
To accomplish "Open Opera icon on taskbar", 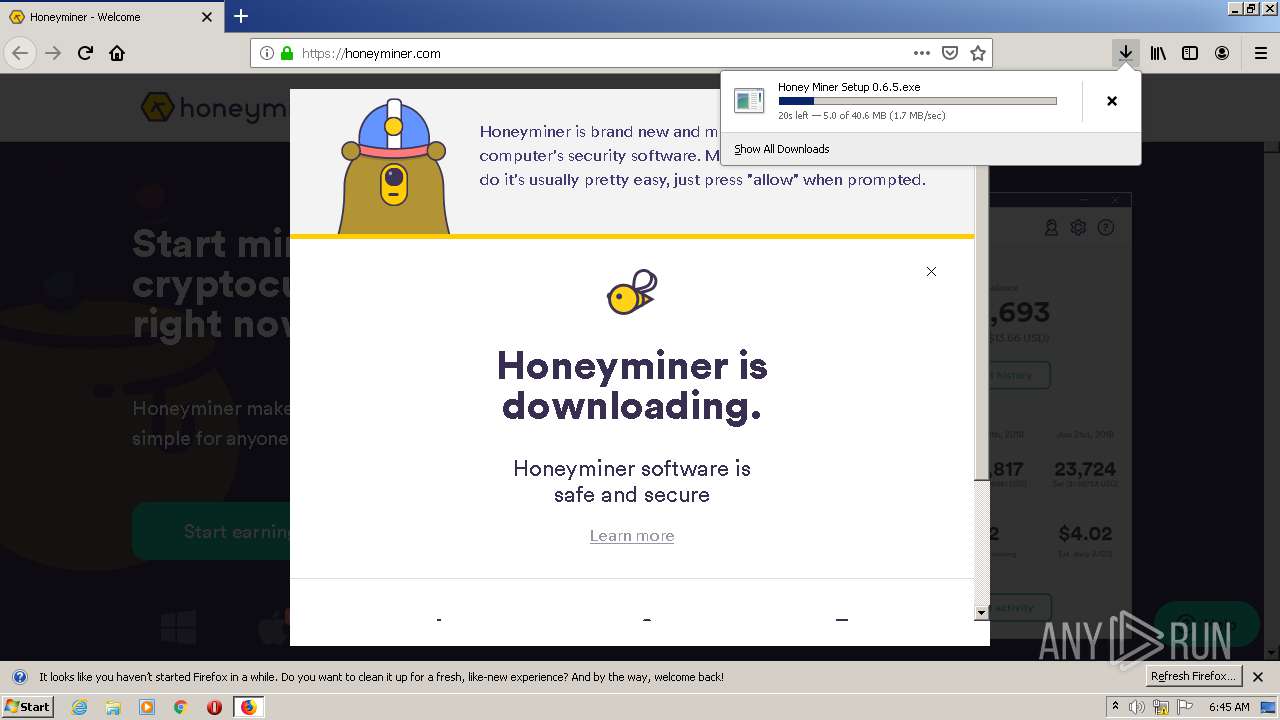I will click(x=214, y=707).
